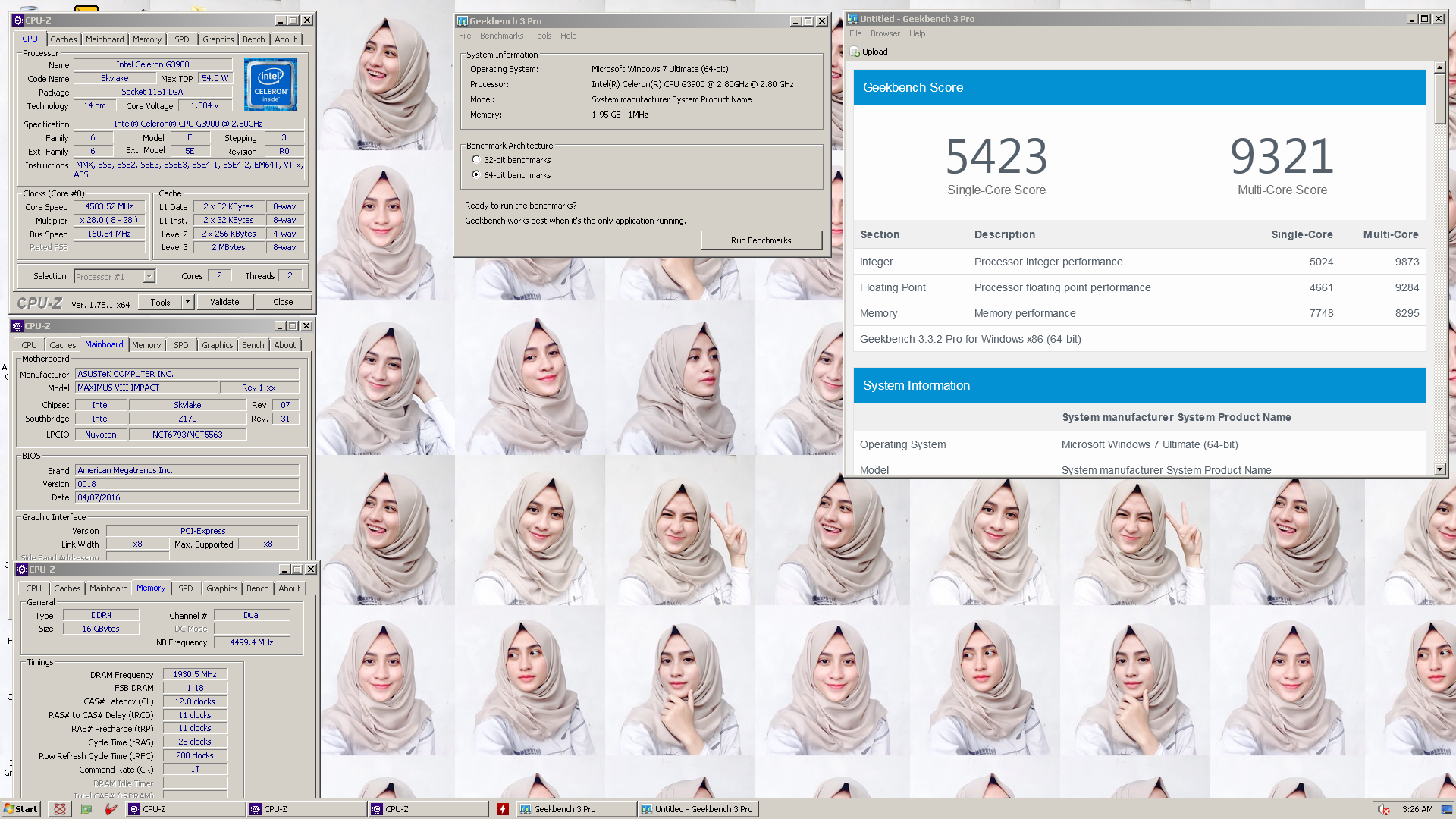Switch to Untitled - Geekbench 3 Pro taskbar button
This screenshot has height=819, width=1456.
[x=698, y=809]
